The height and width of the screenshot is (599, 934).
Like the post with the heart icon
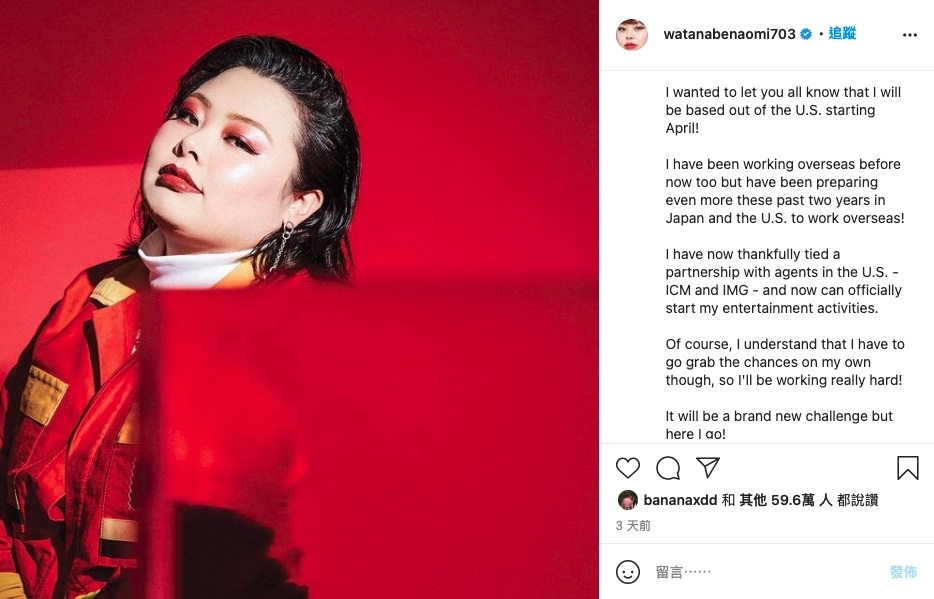(628, 468)
